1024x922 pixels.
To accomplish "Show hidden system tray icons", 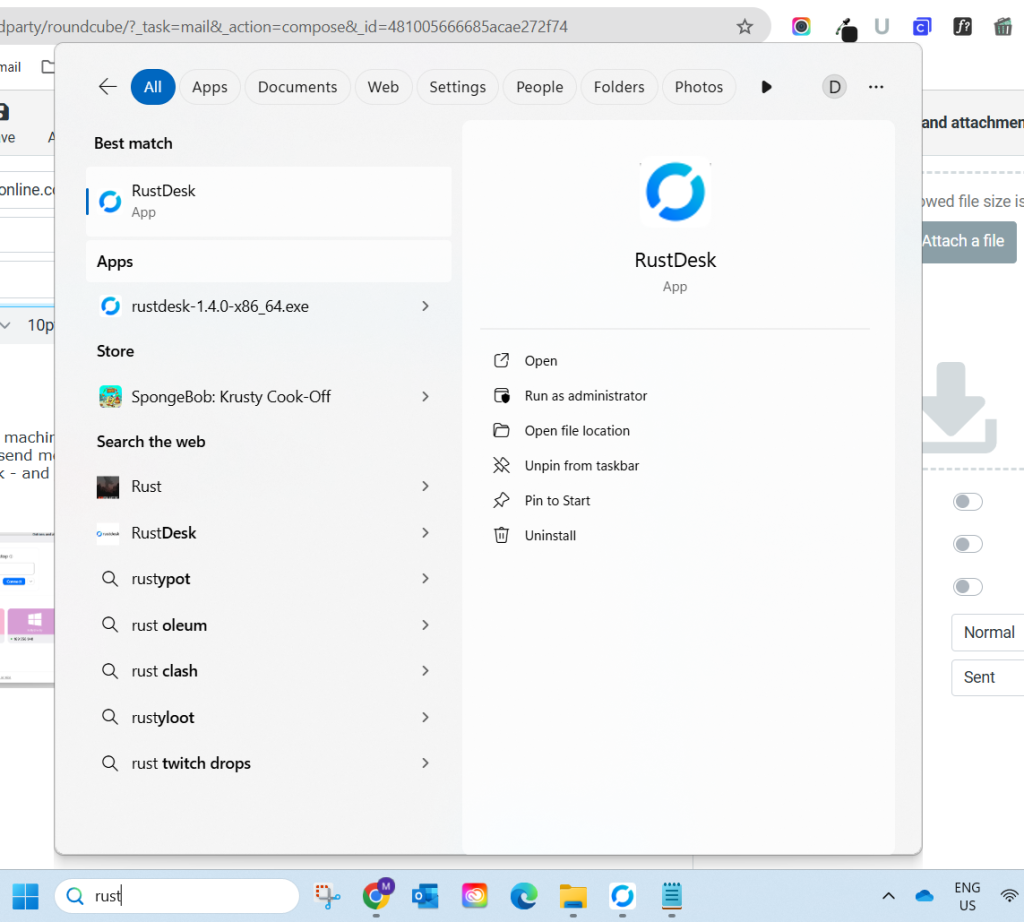I will click(x=888, y=896).
